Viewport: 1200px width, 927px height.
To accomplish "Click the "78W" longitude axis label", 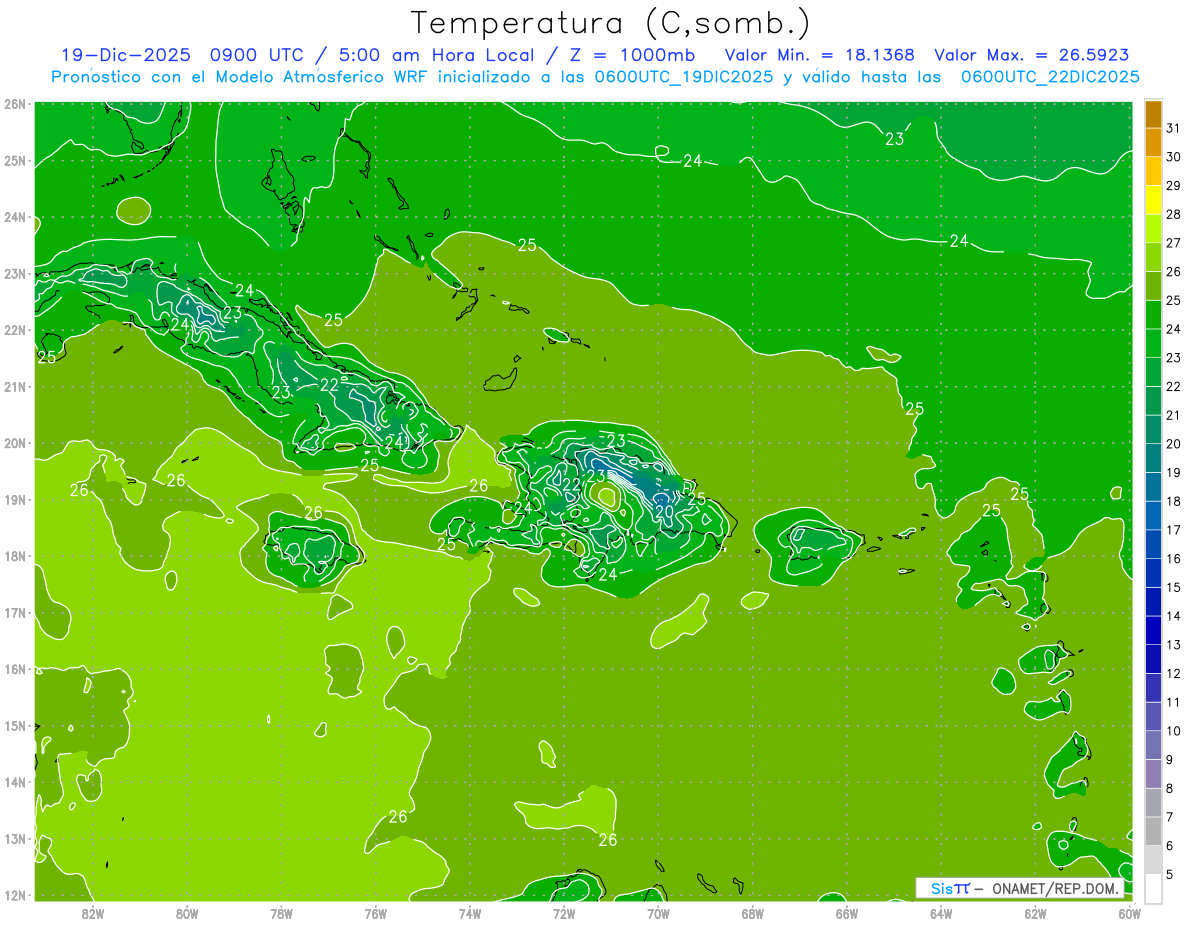I will [x=281, y=913].
